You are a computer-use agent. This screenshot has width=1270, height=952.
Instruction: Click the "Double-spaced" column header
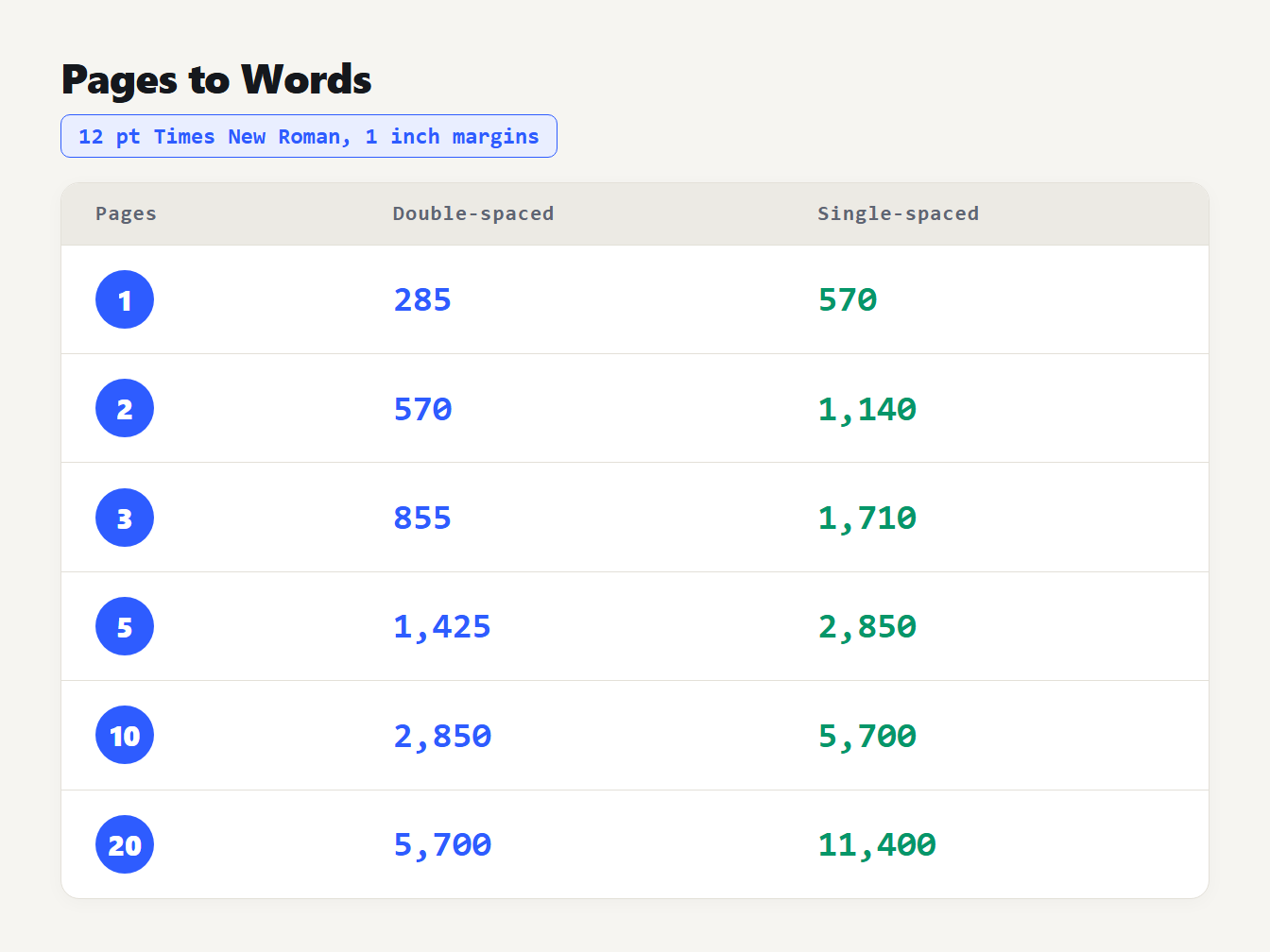click(x=473, y=213)
